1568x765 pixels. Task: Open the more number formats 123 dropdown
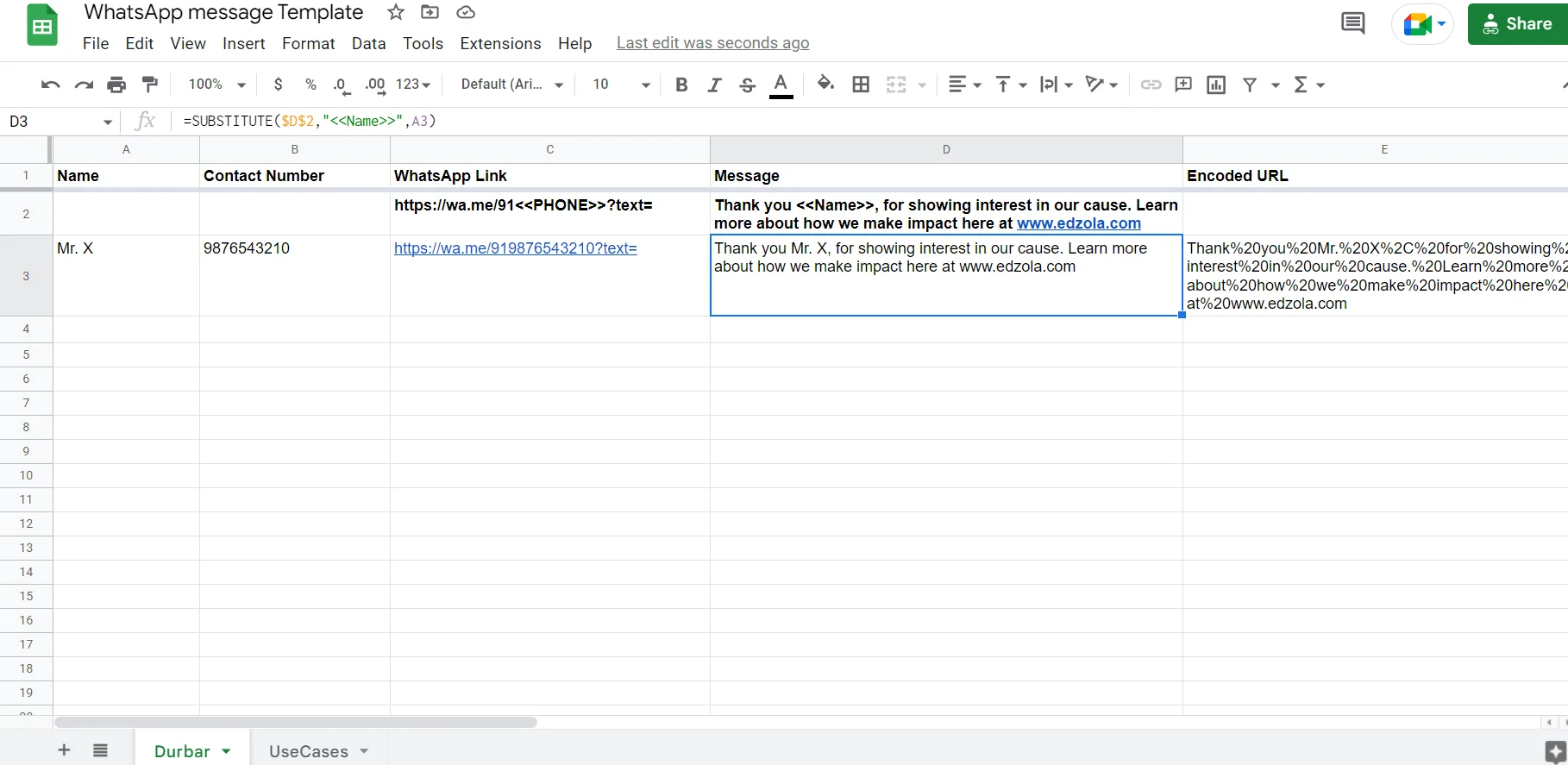coord(413,85)
